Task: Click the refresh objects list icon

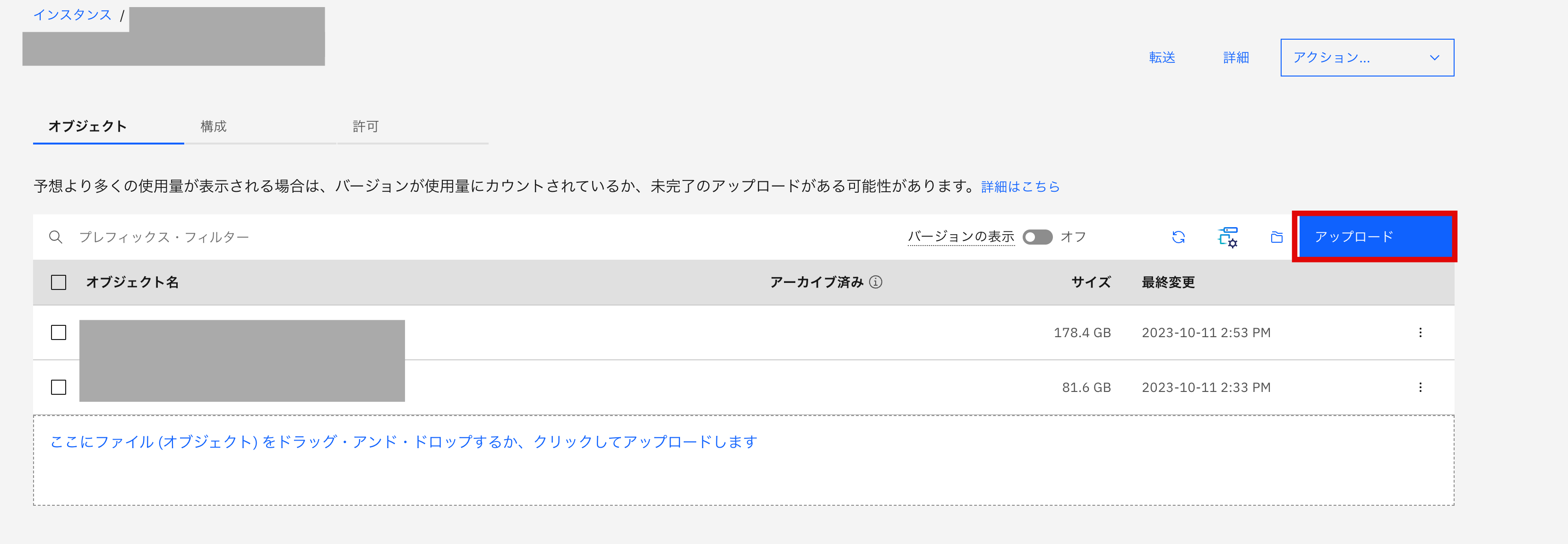Action: (x=1179, y=238)
